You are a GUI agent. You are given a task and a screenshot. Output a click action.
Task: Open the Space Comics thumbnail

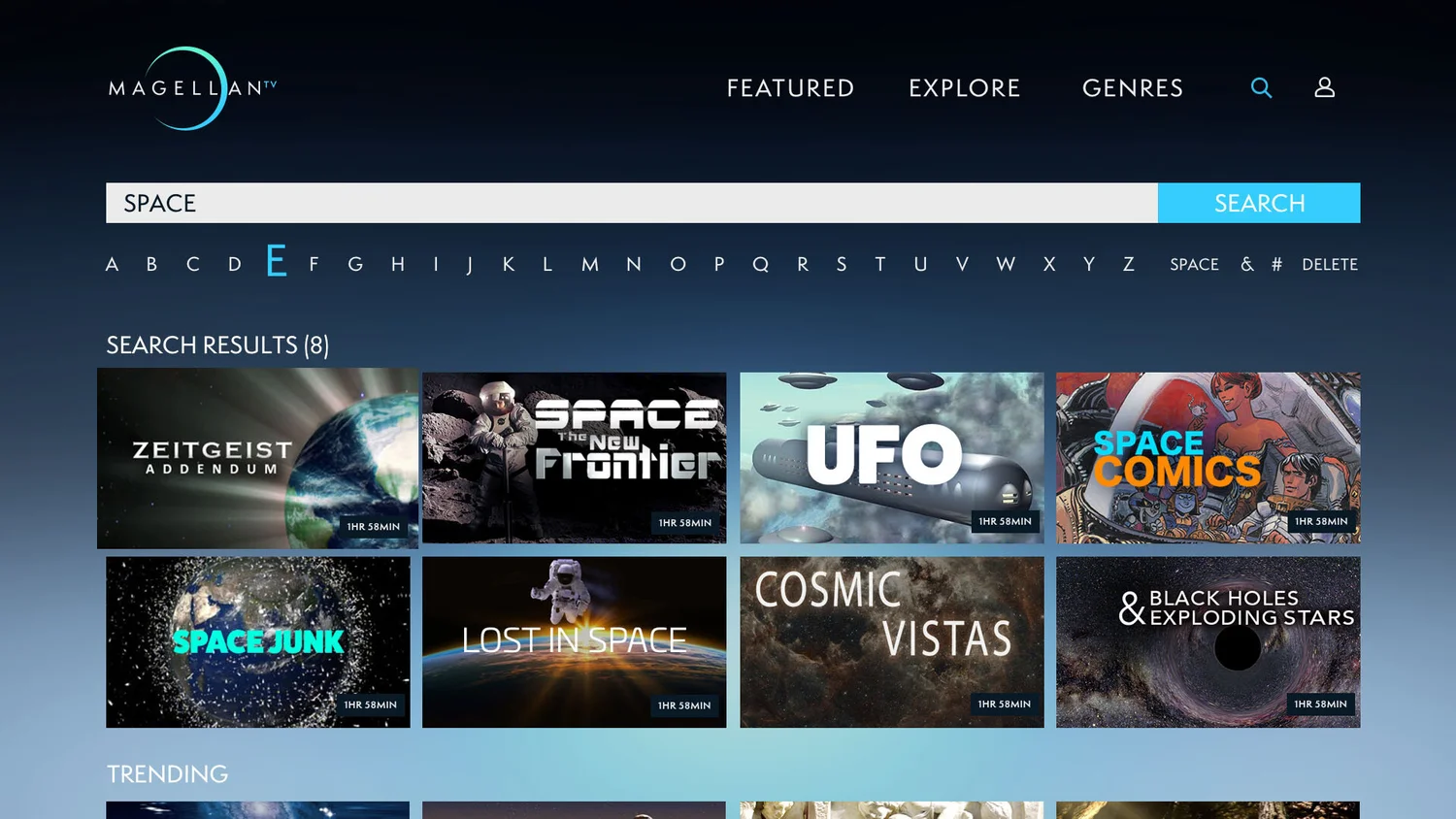pyautogui.click(x=1208, y=458)
